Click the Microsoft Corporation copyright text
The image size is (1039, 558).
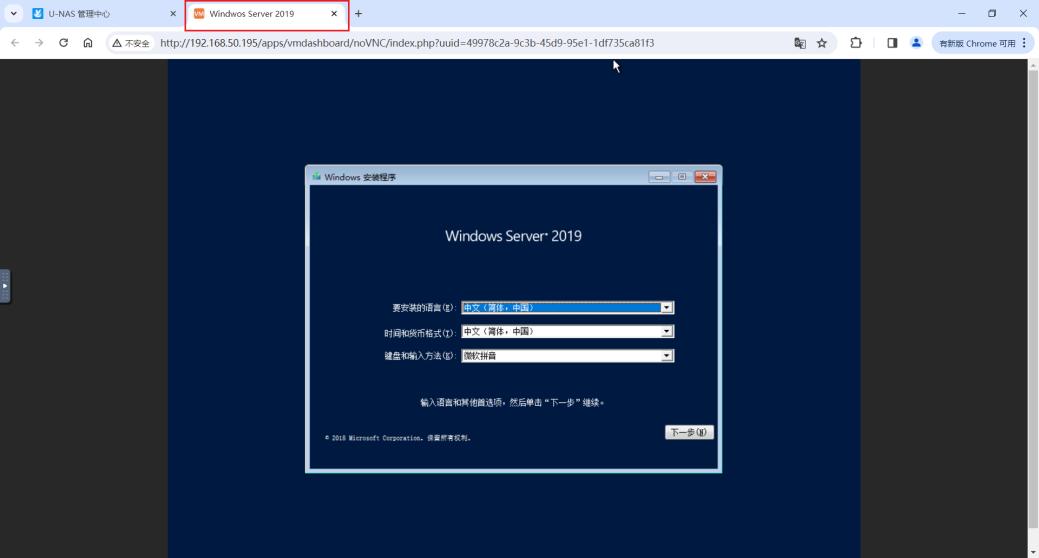pyautogui.click(x=398, y=438)
